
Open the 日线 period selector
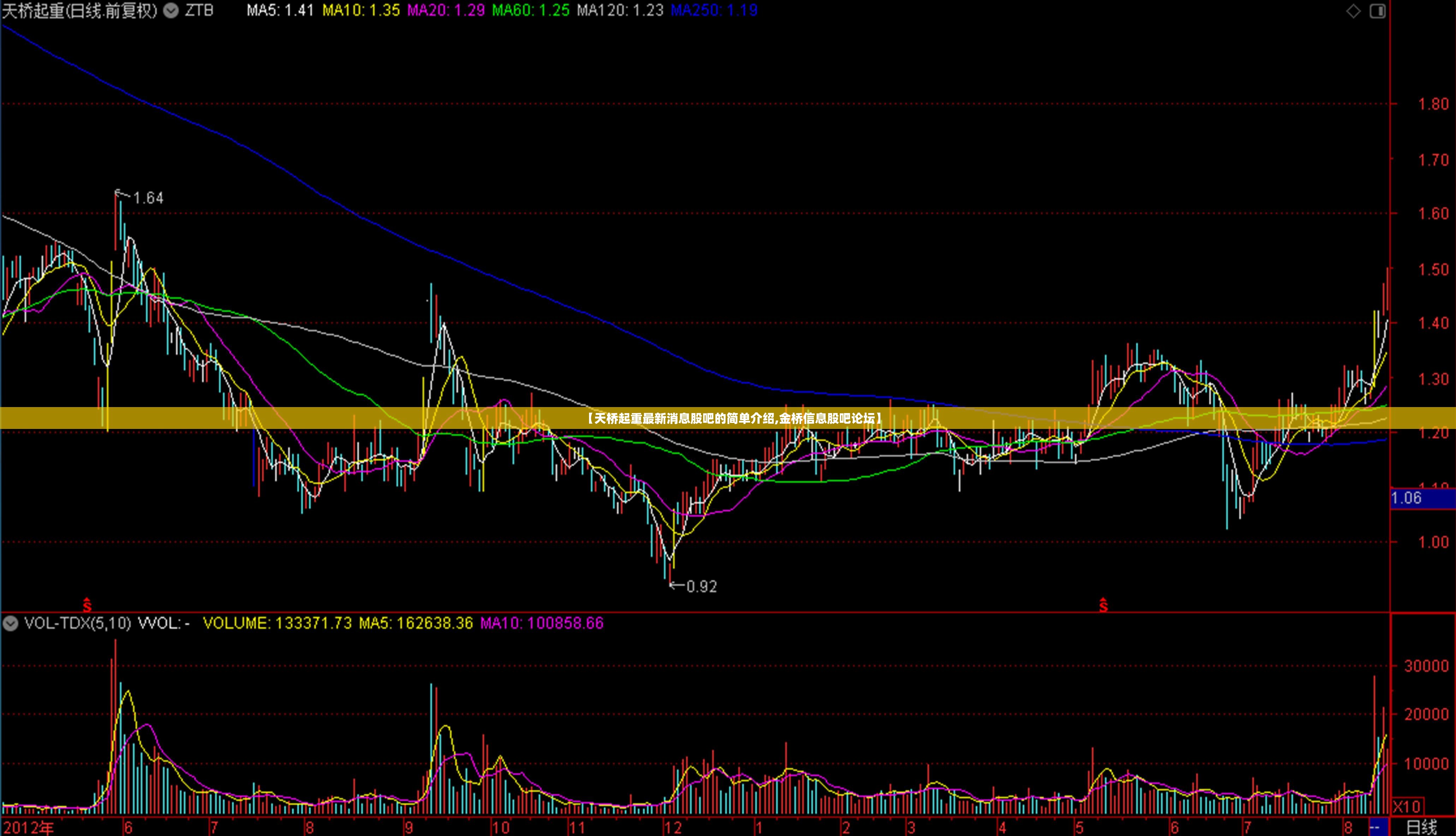click(1422, 828)
